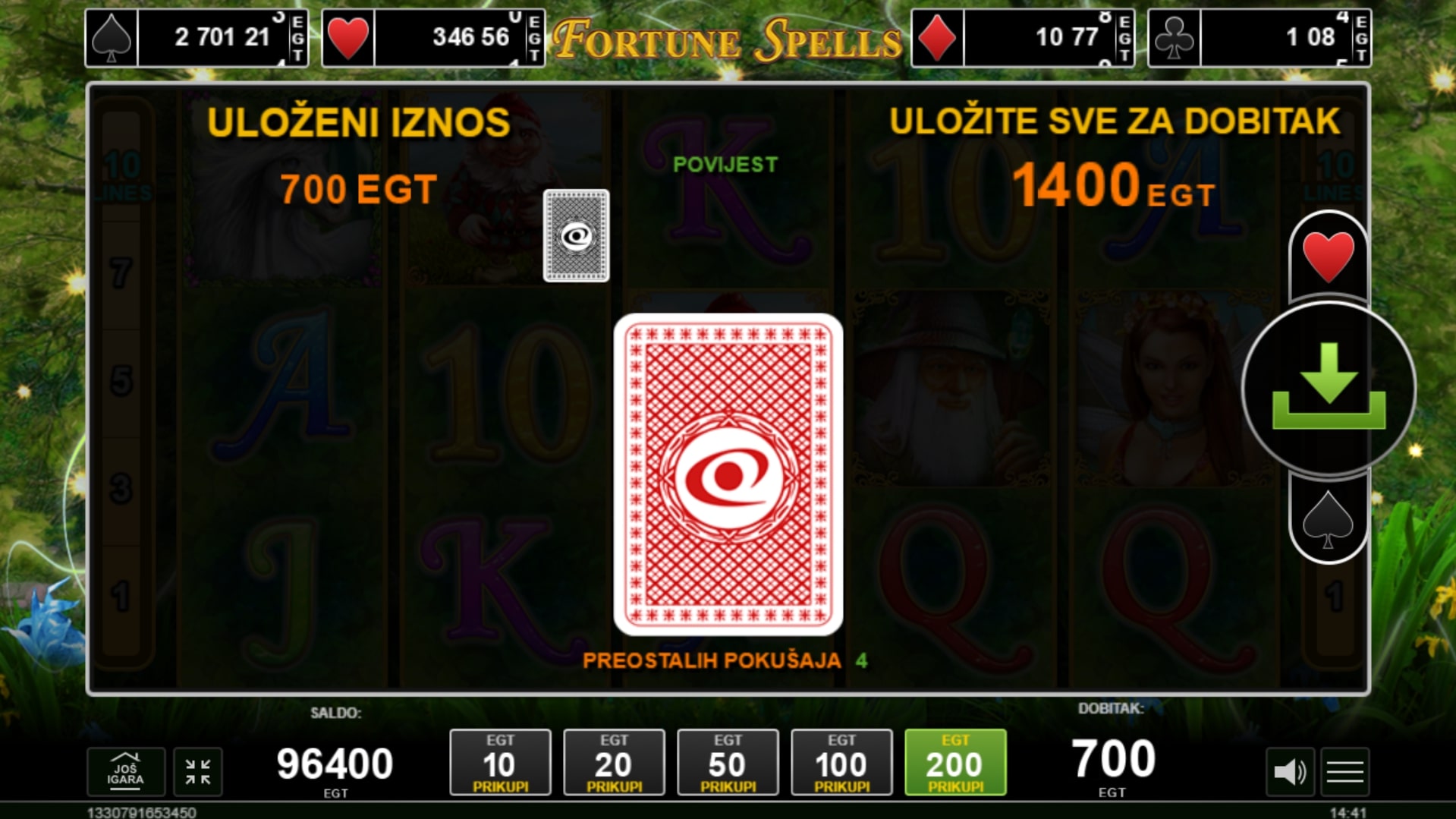This screenshot has width=1456, height=819.
Task: Click the large red face-down card
Action: pyautogui.click(x=728, y=474)
